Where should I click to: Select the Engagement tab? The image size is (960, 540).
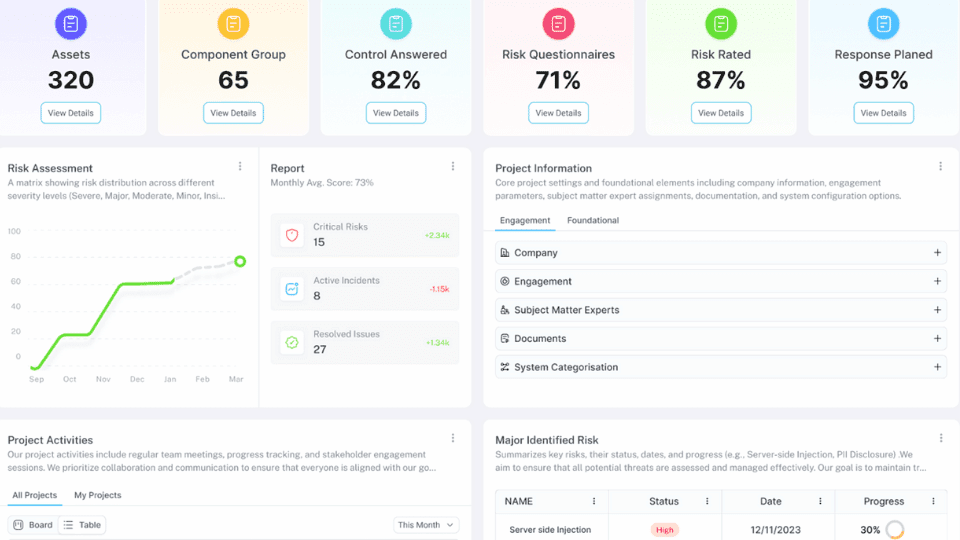[x=525, y=220]
